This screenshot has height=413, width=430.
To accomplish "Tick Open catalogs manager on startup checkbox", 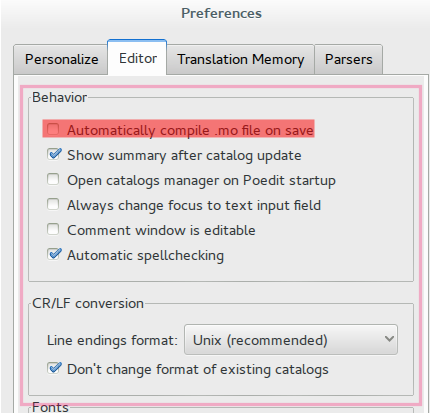I will point(53,179).
